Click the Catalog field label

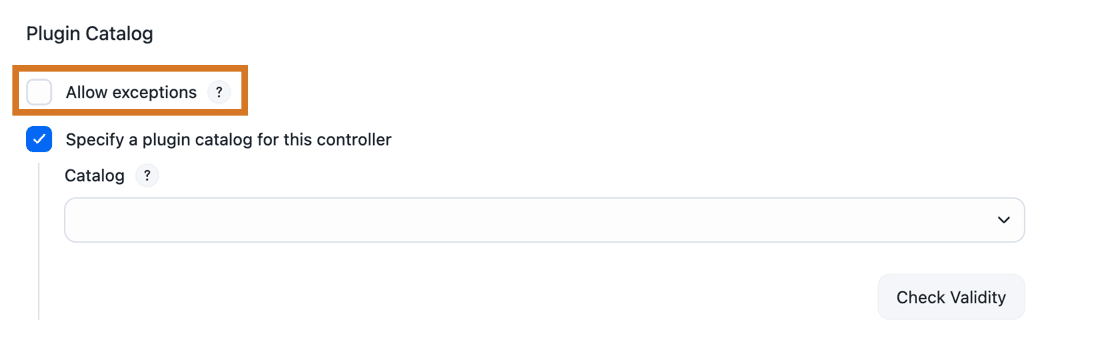[x=94, y=175]
